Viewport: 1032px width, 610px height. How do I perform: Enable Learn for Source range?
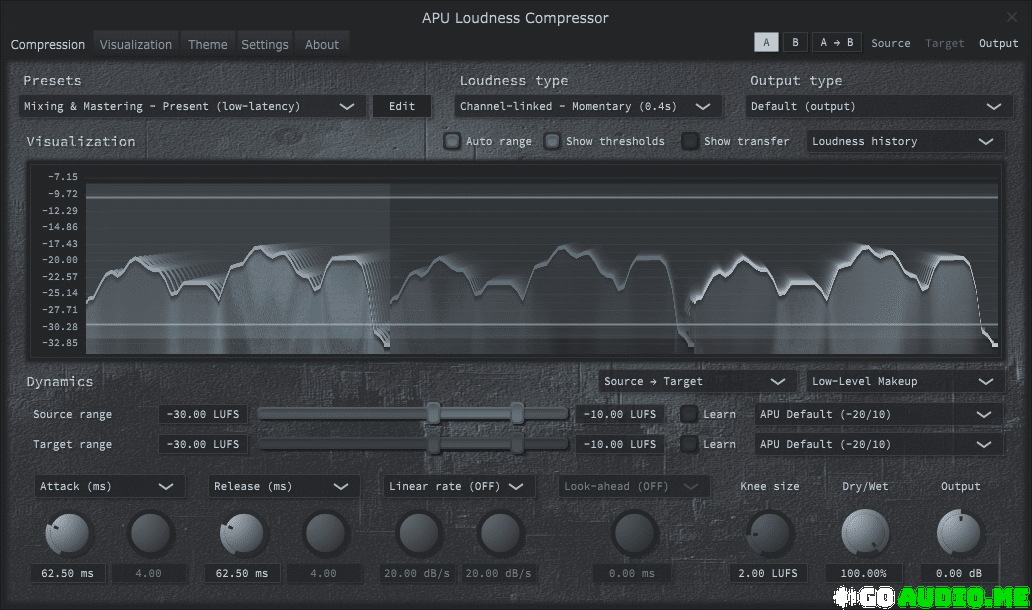pyautogui.click(x=688, y=414)
